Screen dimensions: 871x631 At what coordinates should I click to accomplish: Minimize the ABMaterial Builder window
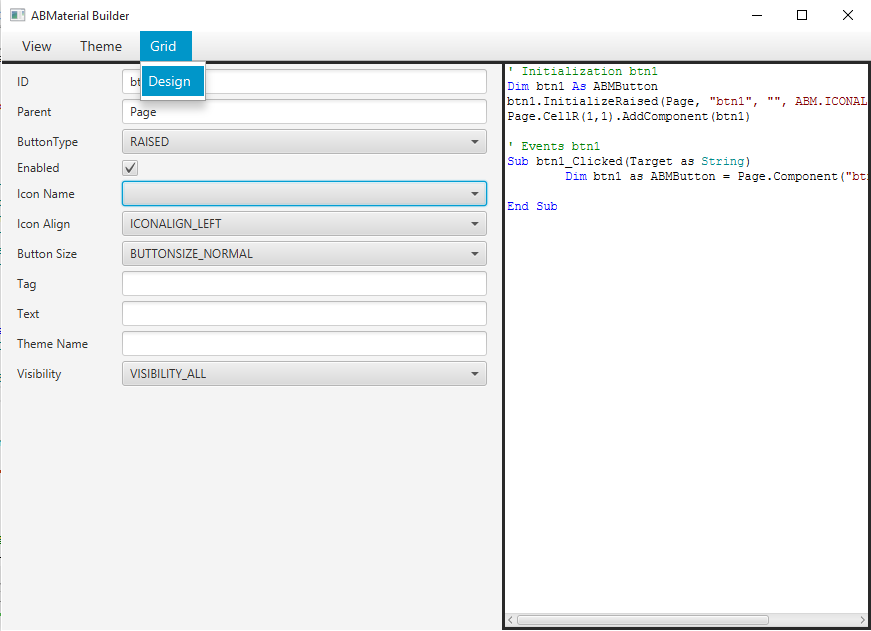(757, 15)
